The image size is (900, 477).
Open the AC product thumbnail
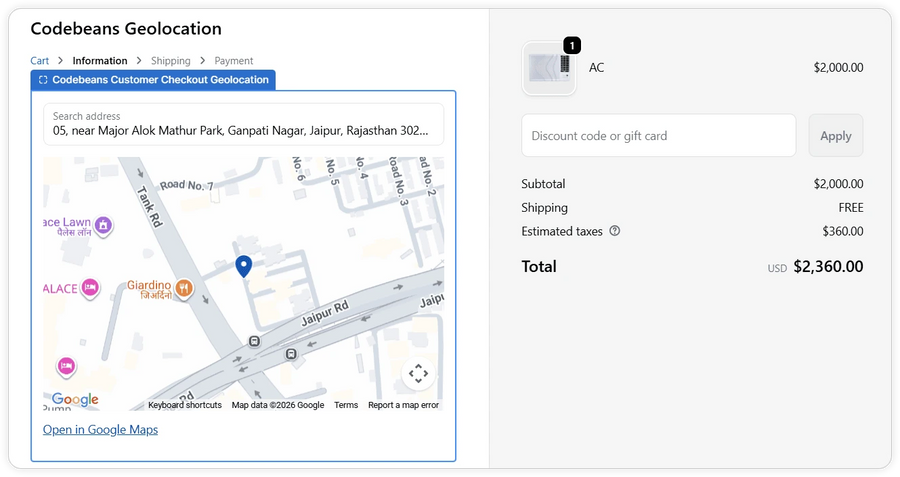click(x=549, y=68)
